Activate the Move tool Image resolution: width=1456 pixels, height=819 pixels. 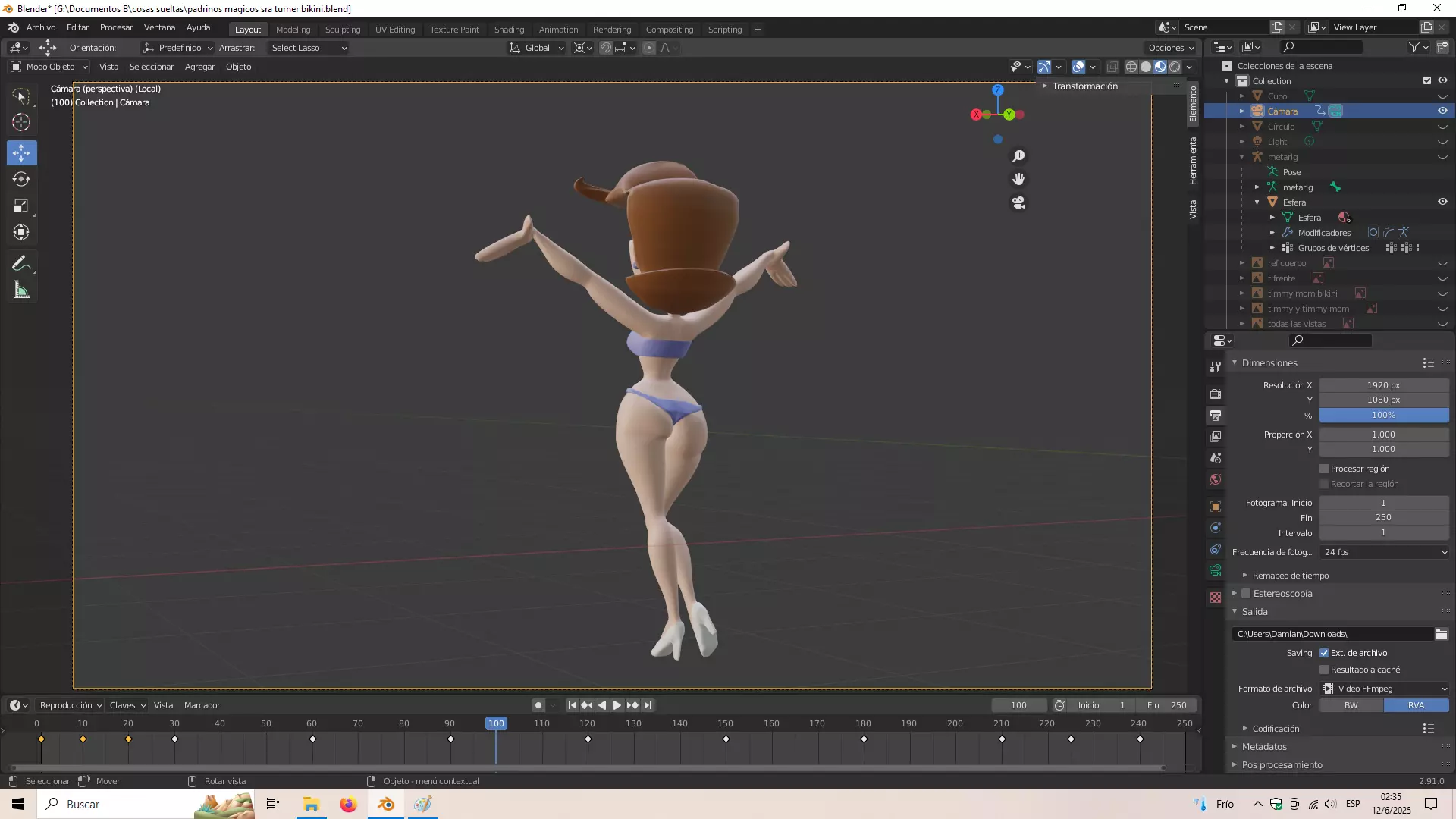pos(21,152)
